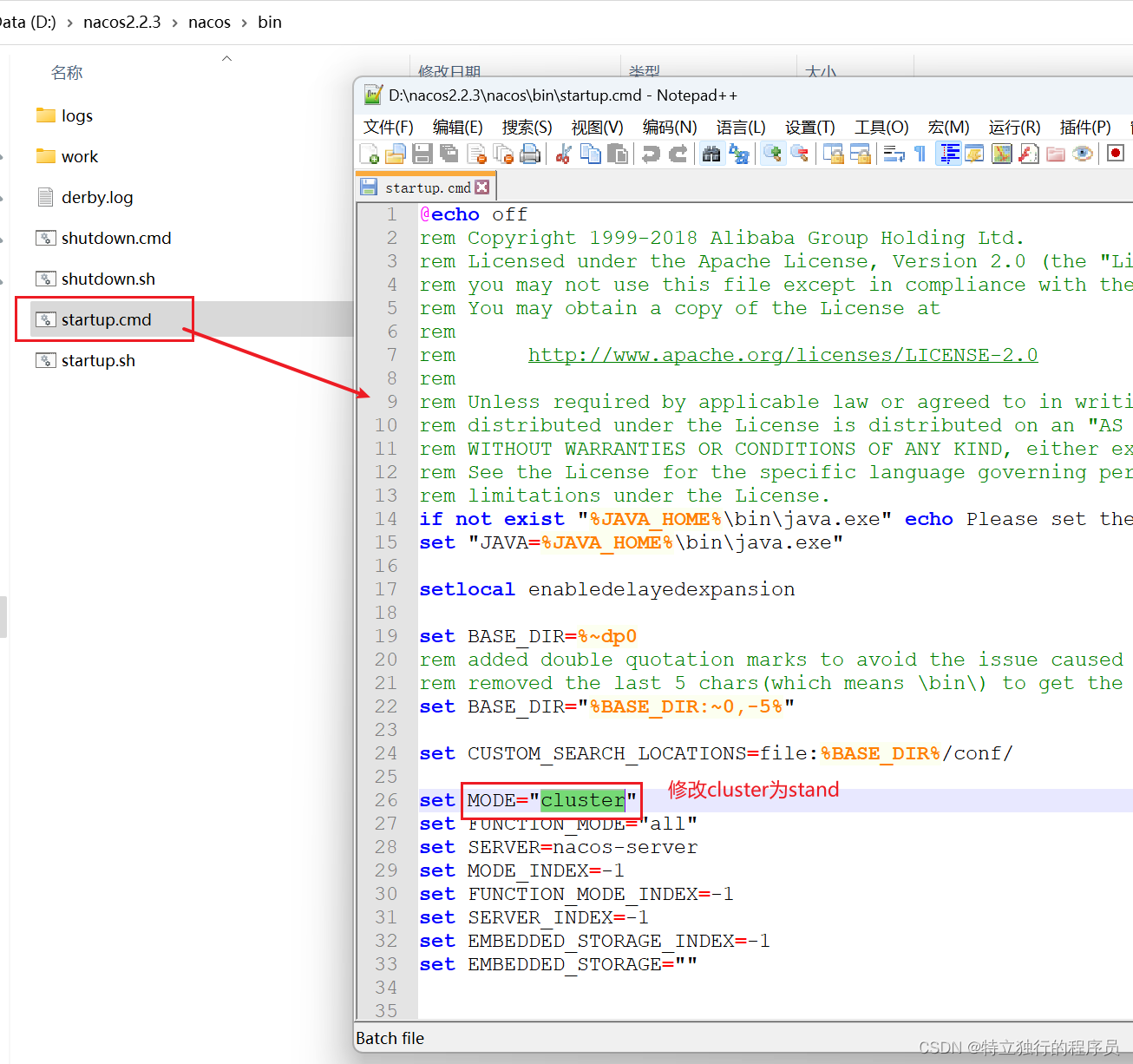The height and width of the screenshot is (1064, 1133).
Task: Toggle Word Wrap in the toolbar
Action: (894, 154)
